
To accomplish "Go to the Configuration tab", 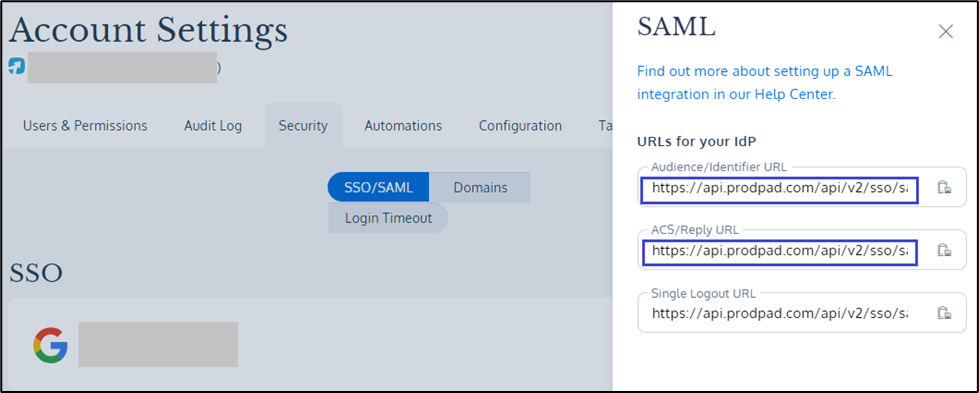I will (520, 126).
